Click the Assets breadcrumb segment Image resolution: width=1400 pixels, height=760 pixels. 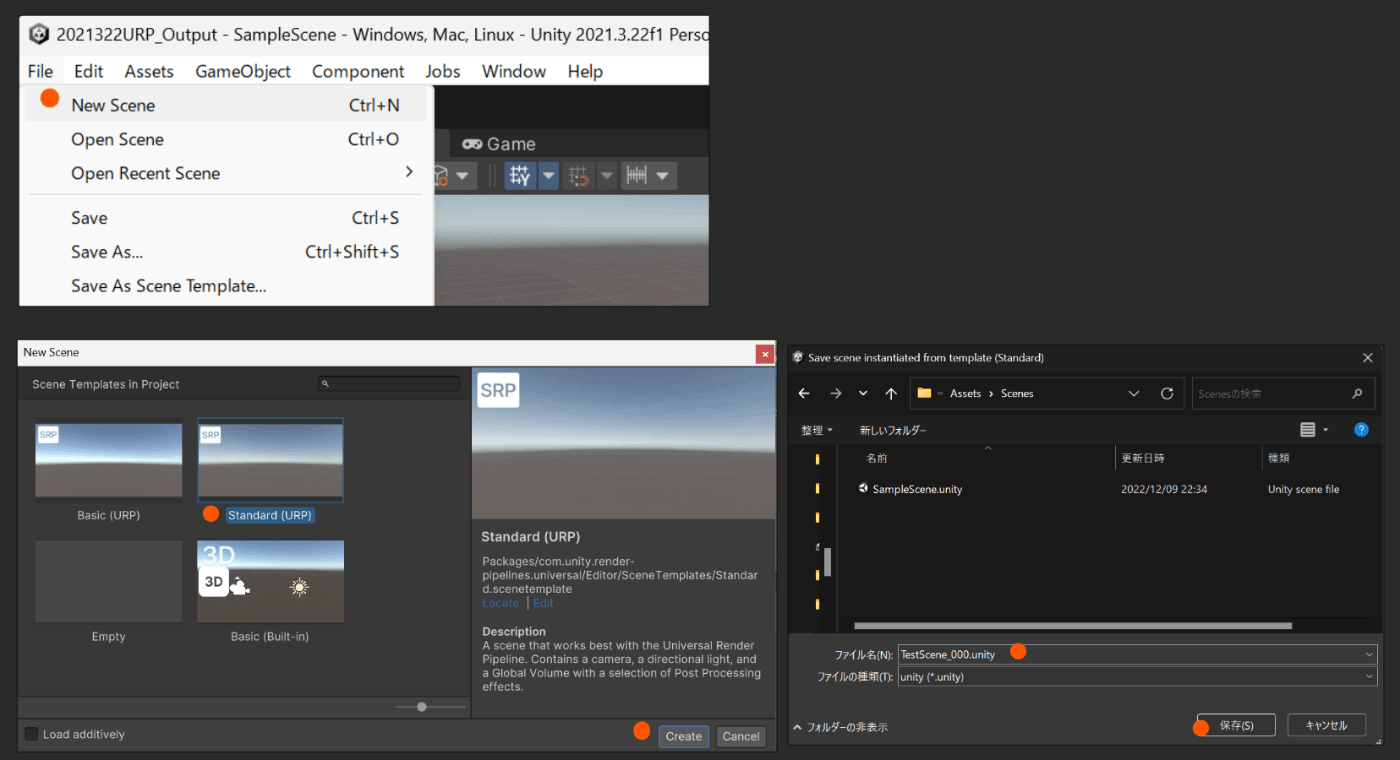[x=965, y=393]
